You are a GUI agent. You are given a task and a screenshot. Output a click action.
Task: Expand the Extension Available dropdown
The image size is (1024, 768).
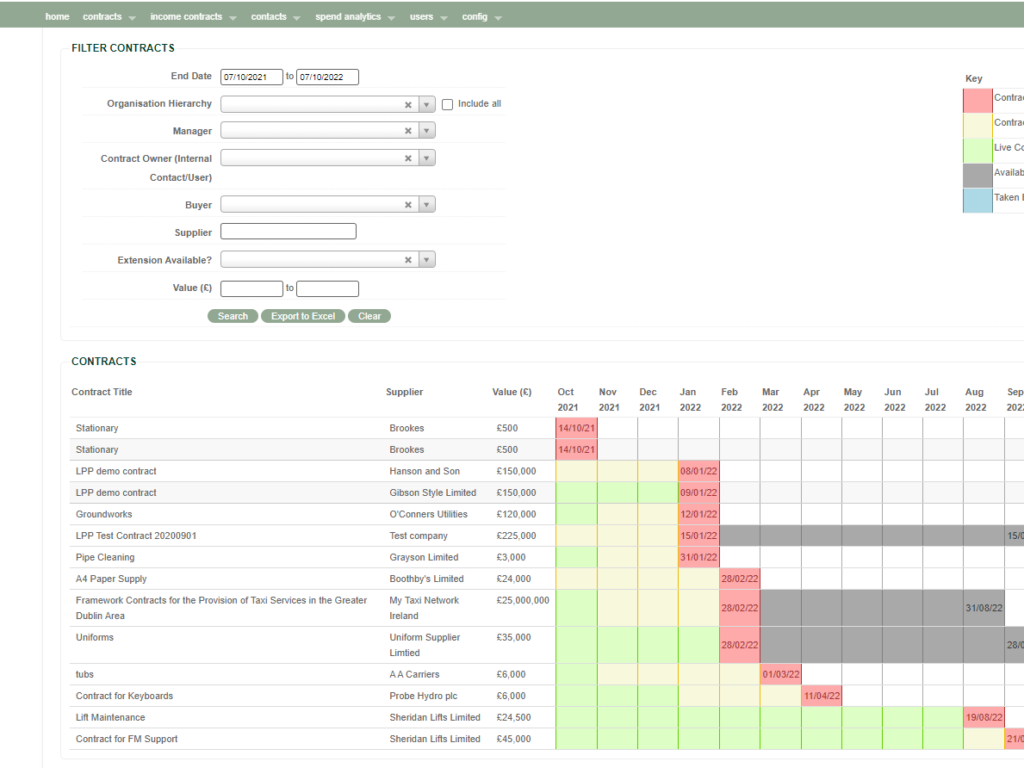427,259
